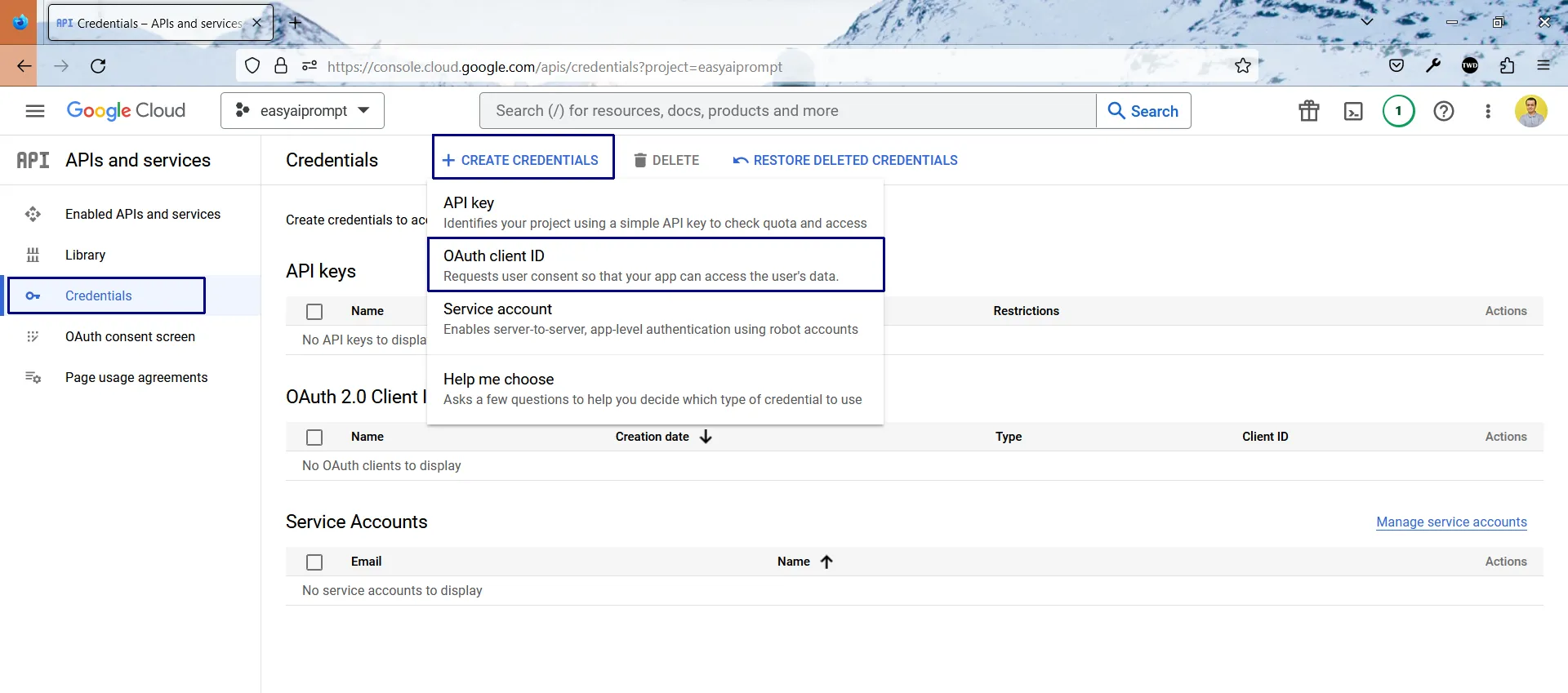The width and height of the screenshot is (1568, 693).
Task: Bookmark this page with the star icon
Action: tap(1243, 66)
